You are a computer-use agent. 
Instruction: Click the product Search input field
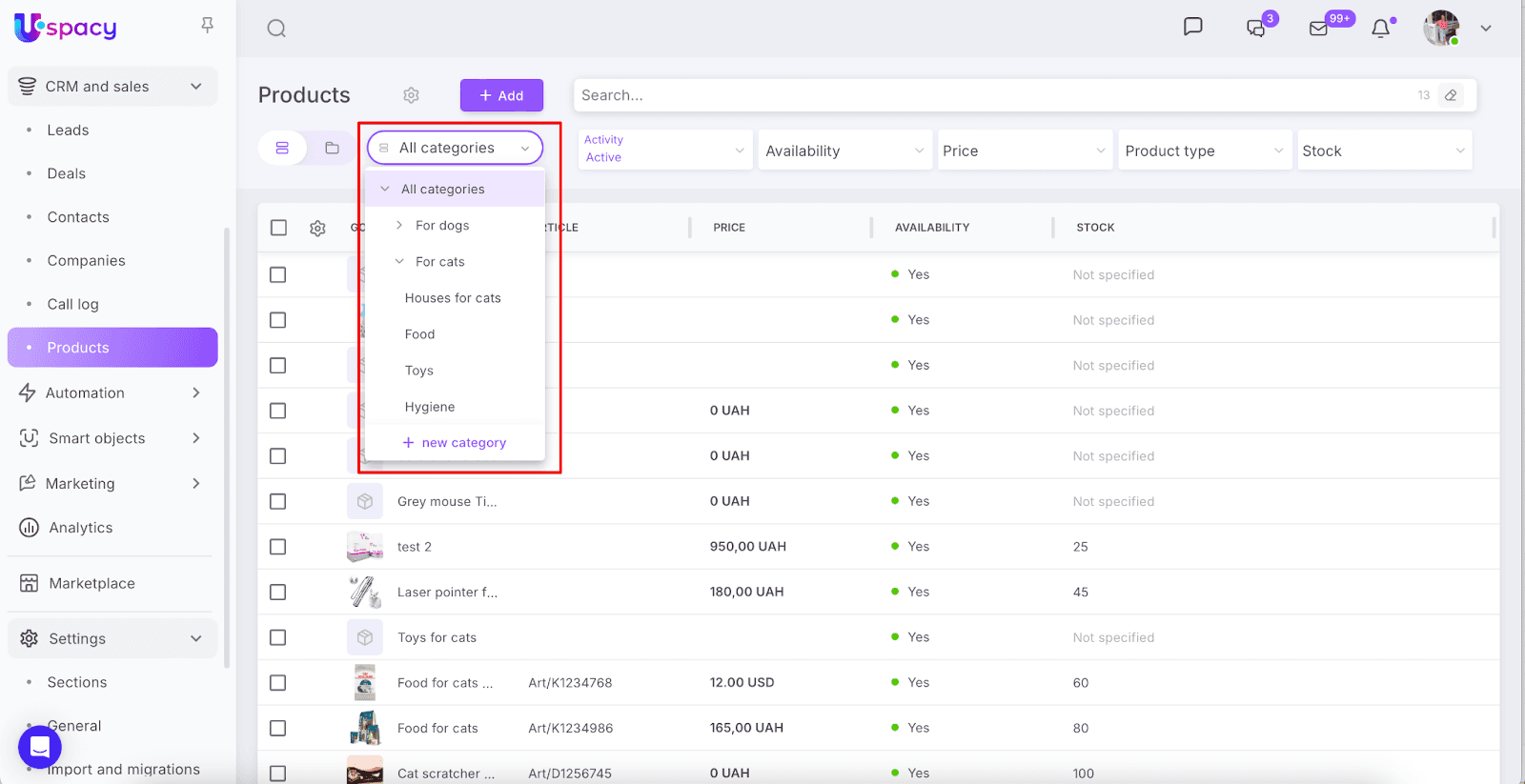pyautogui.click(x=991, y=95)
